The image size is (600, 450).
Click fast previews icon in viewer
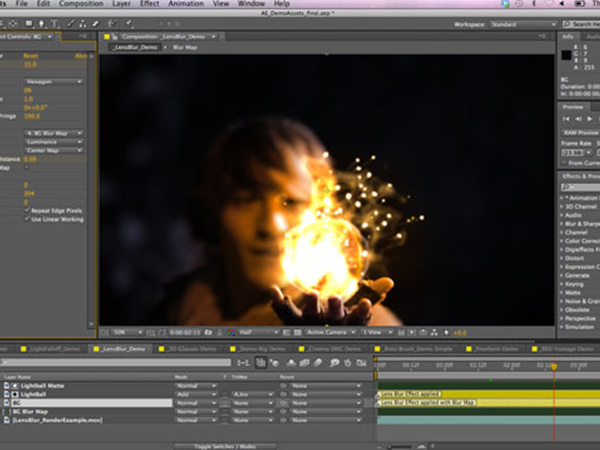[412, 333]
